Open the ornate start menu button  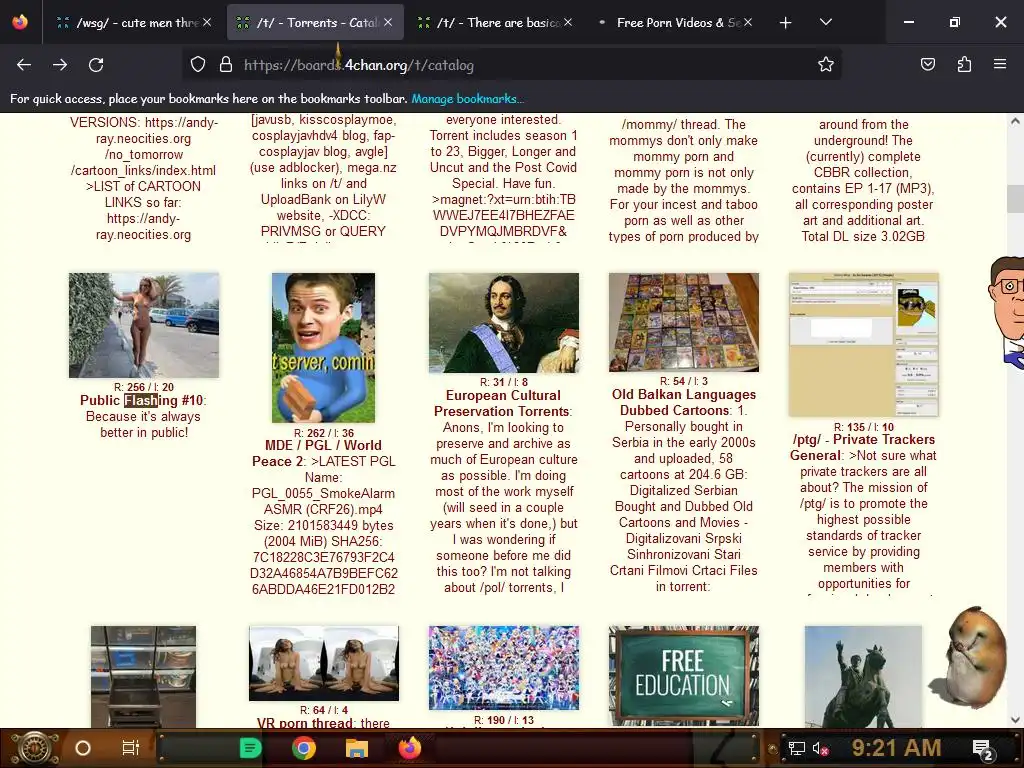coord(33,748)
